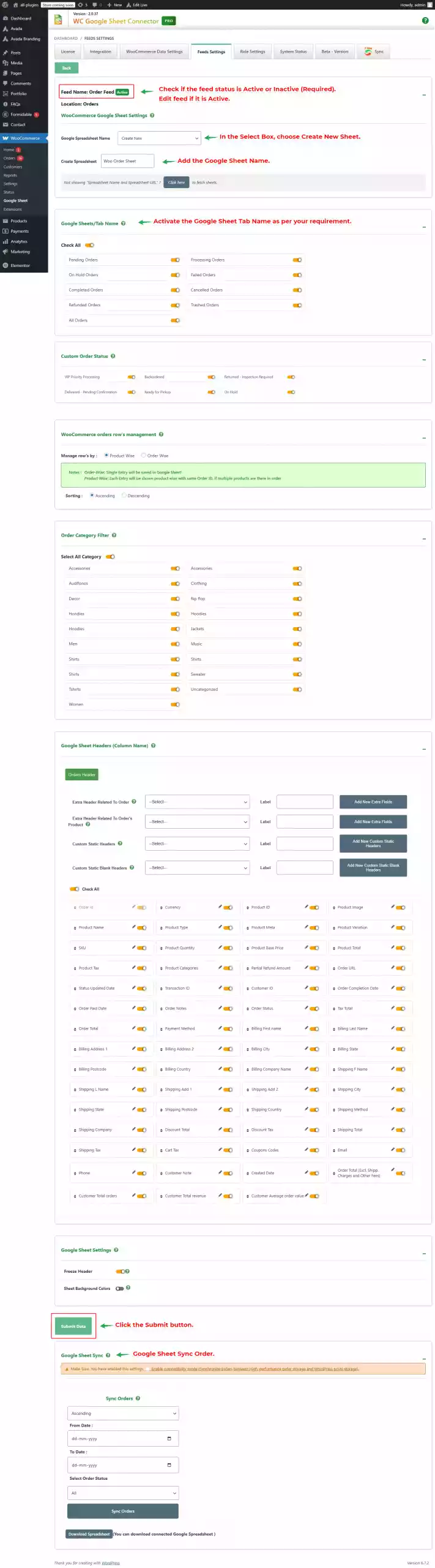
Task: Toggle the Pending Orders sheet tab switch
Action: [175, 260]
